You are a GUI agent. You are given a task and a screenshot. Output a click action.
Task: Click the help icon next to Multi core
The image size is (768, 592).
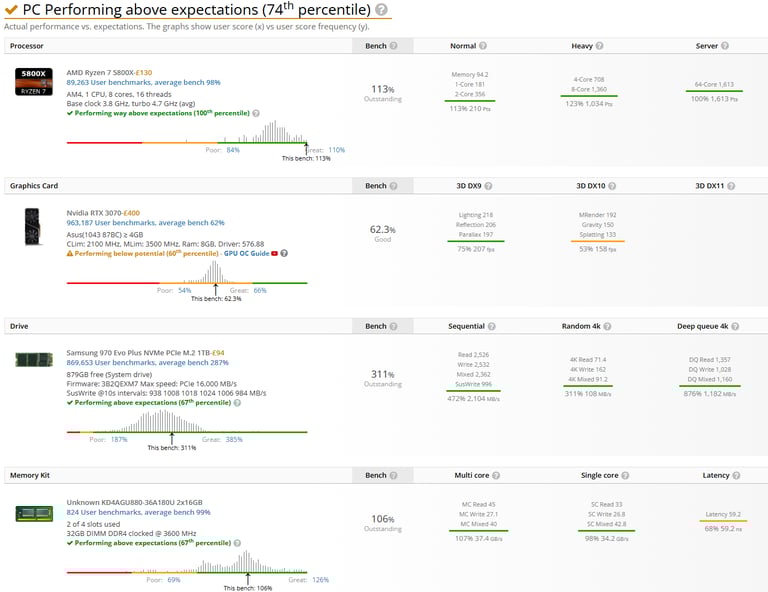[x=496, y=475]
